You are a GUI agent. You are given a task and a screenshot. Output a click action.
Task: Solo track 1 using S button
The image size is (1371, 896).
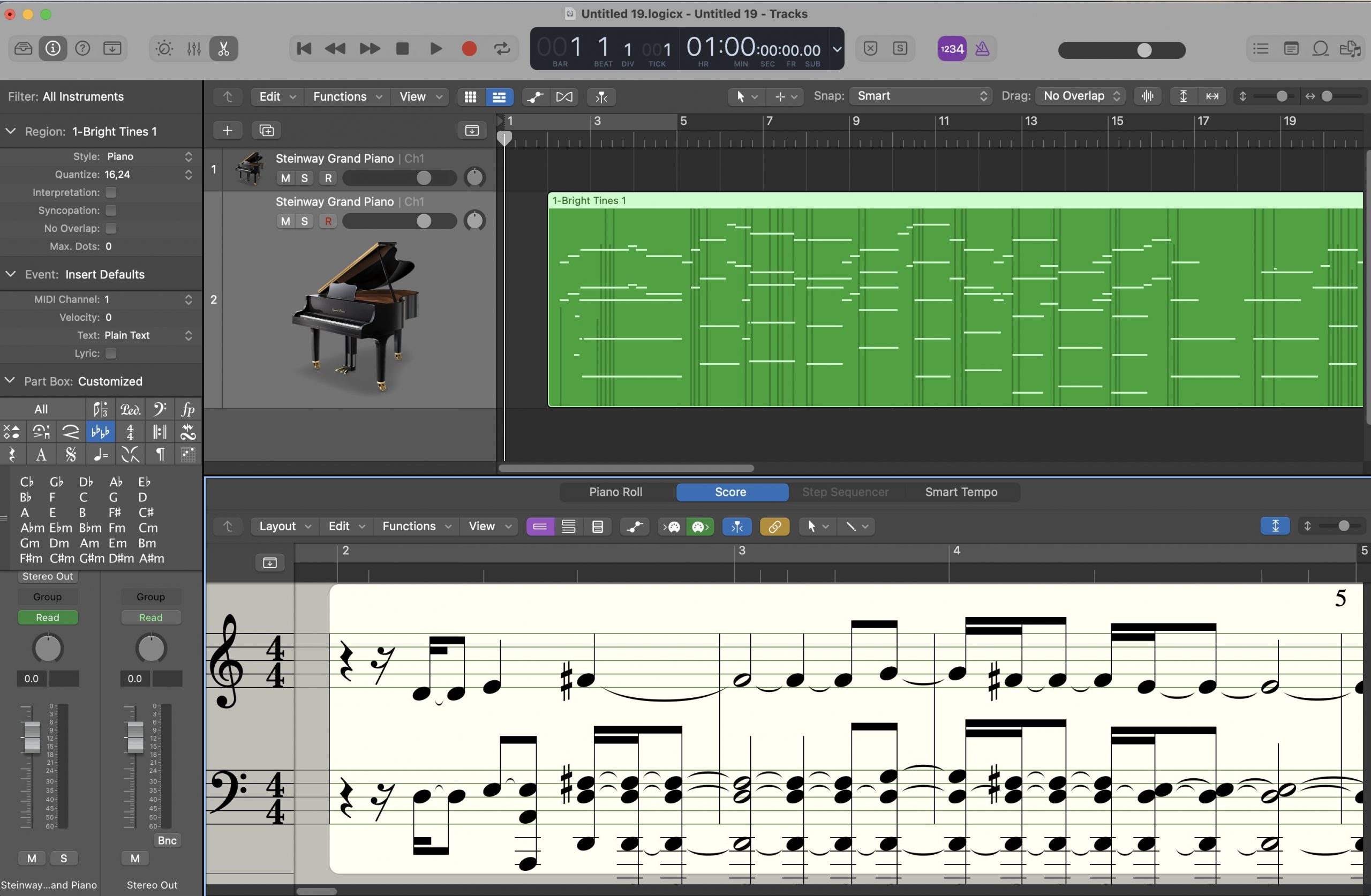click(x=305, y=177)
